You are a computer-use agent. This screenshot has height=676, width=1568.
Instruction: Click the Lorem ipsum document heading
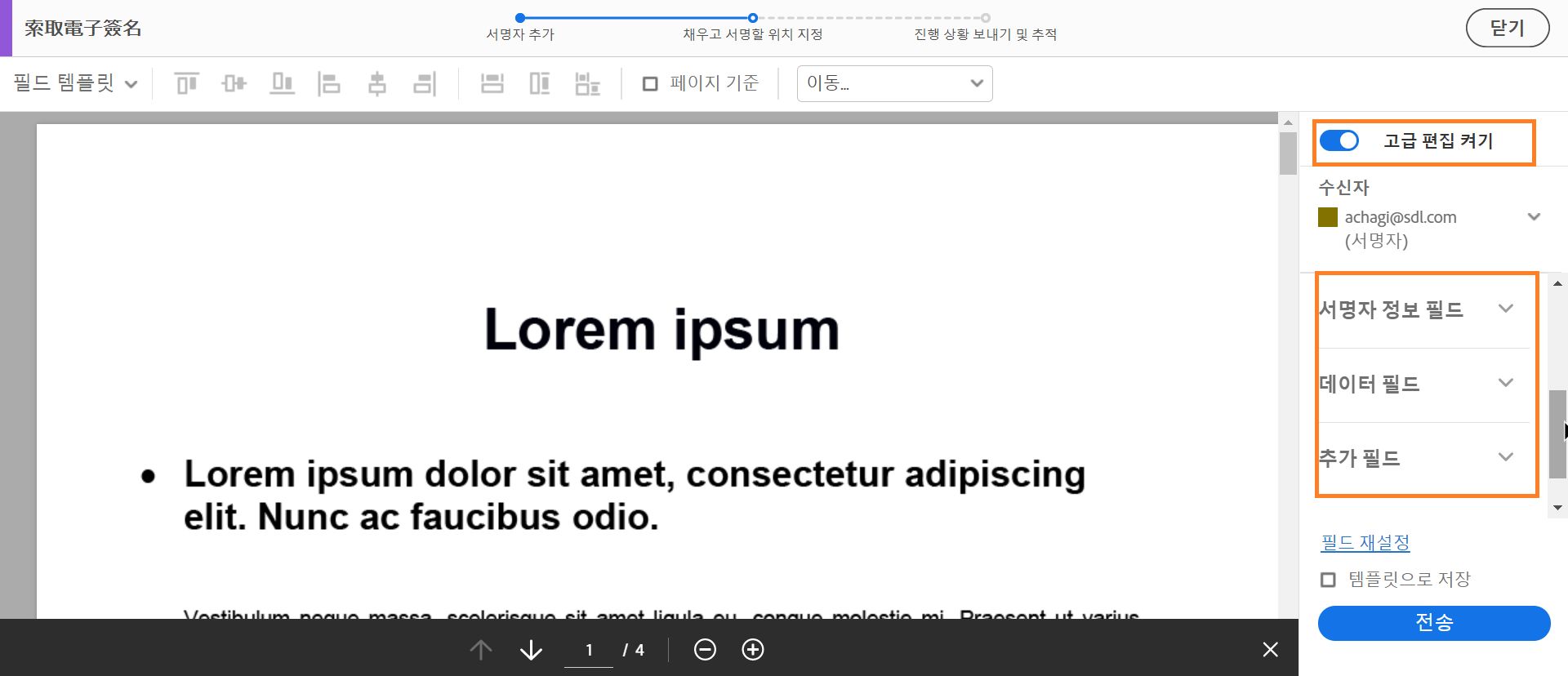[x=661, y=331]
